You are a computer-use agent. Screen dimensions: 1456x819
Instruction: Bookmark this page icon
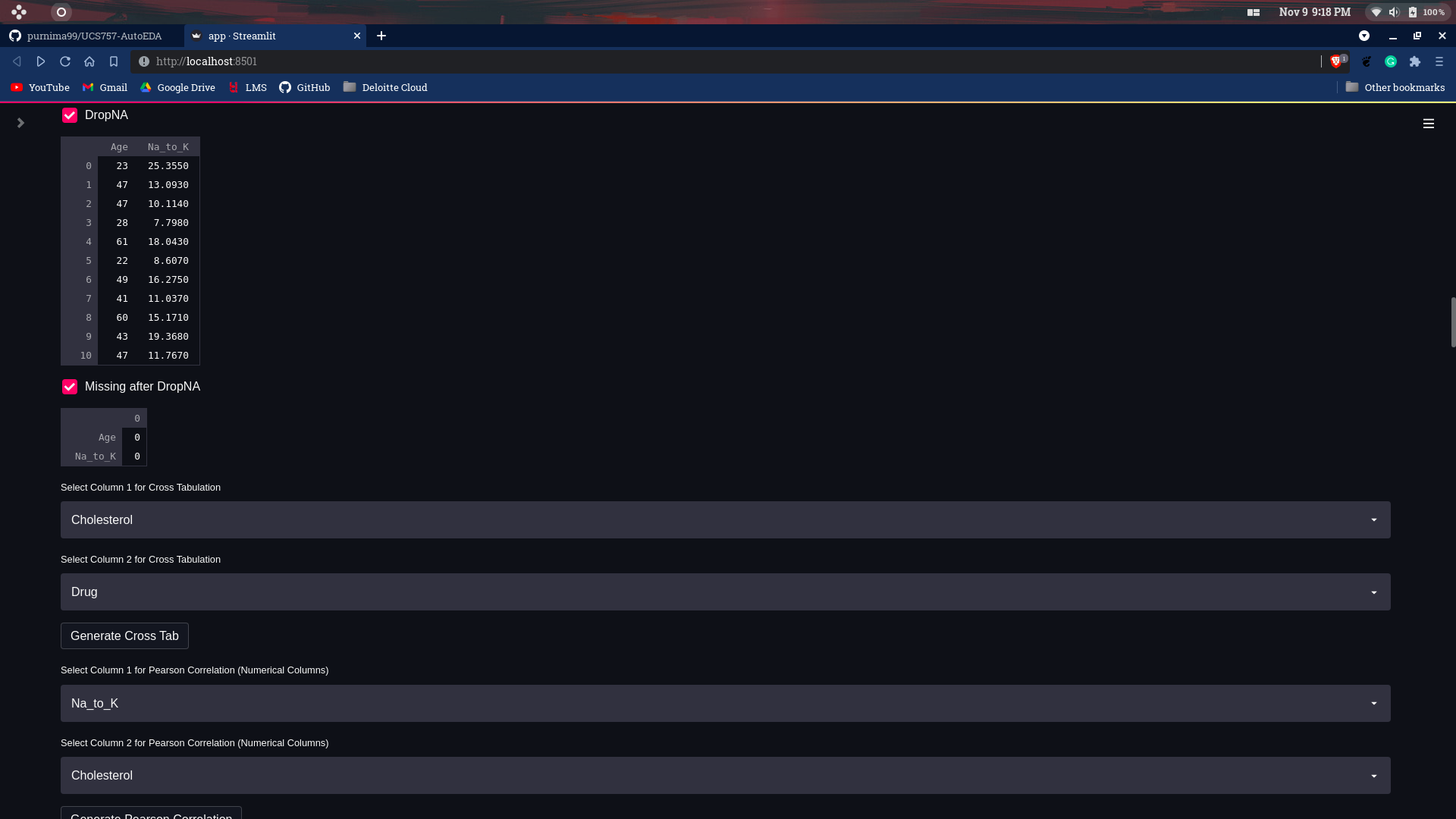(114, 61)
